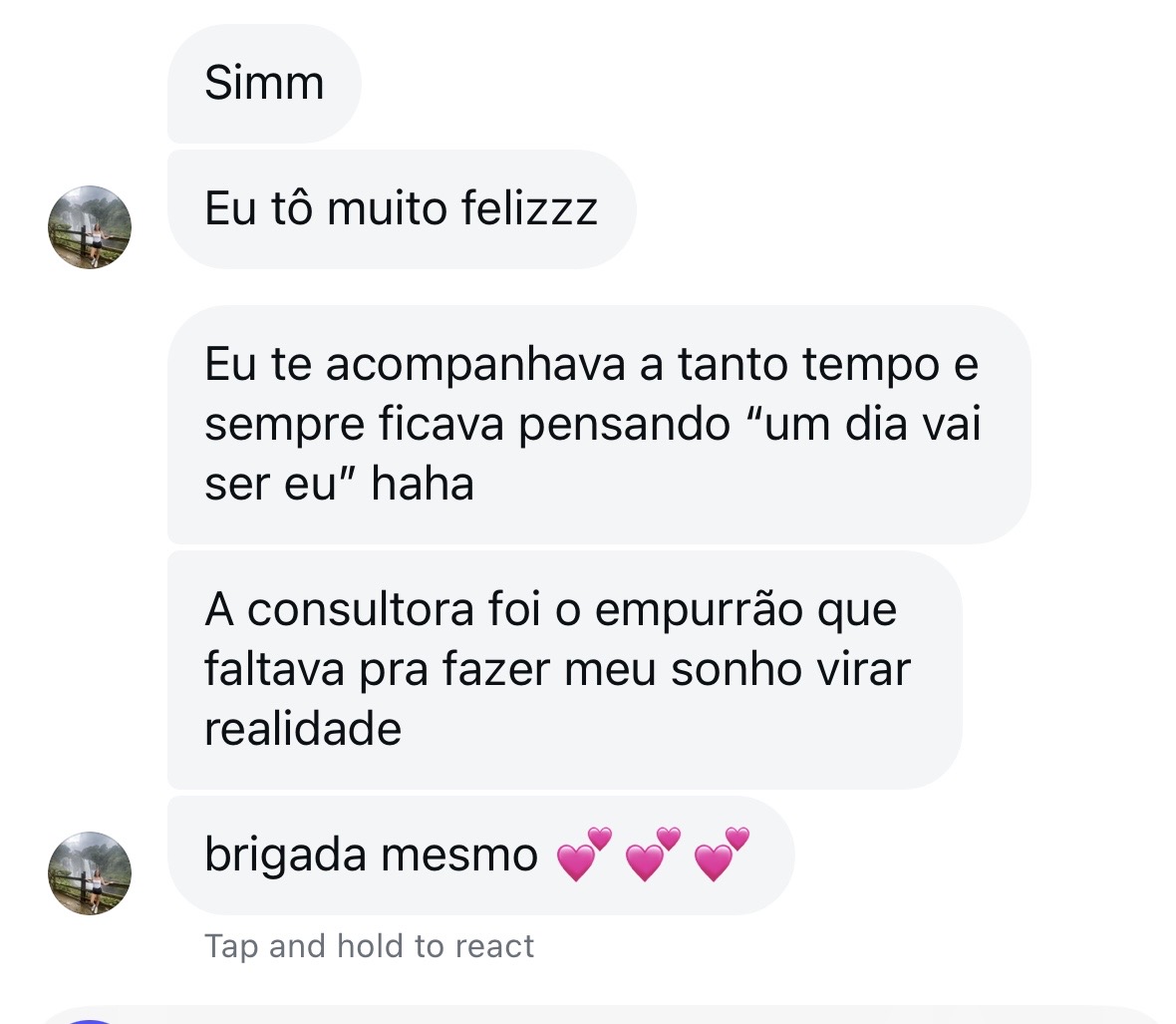Click the word "realidade" in the message
The image size is (1176, 1024).
pyautogui.click(x=303, y=729)
